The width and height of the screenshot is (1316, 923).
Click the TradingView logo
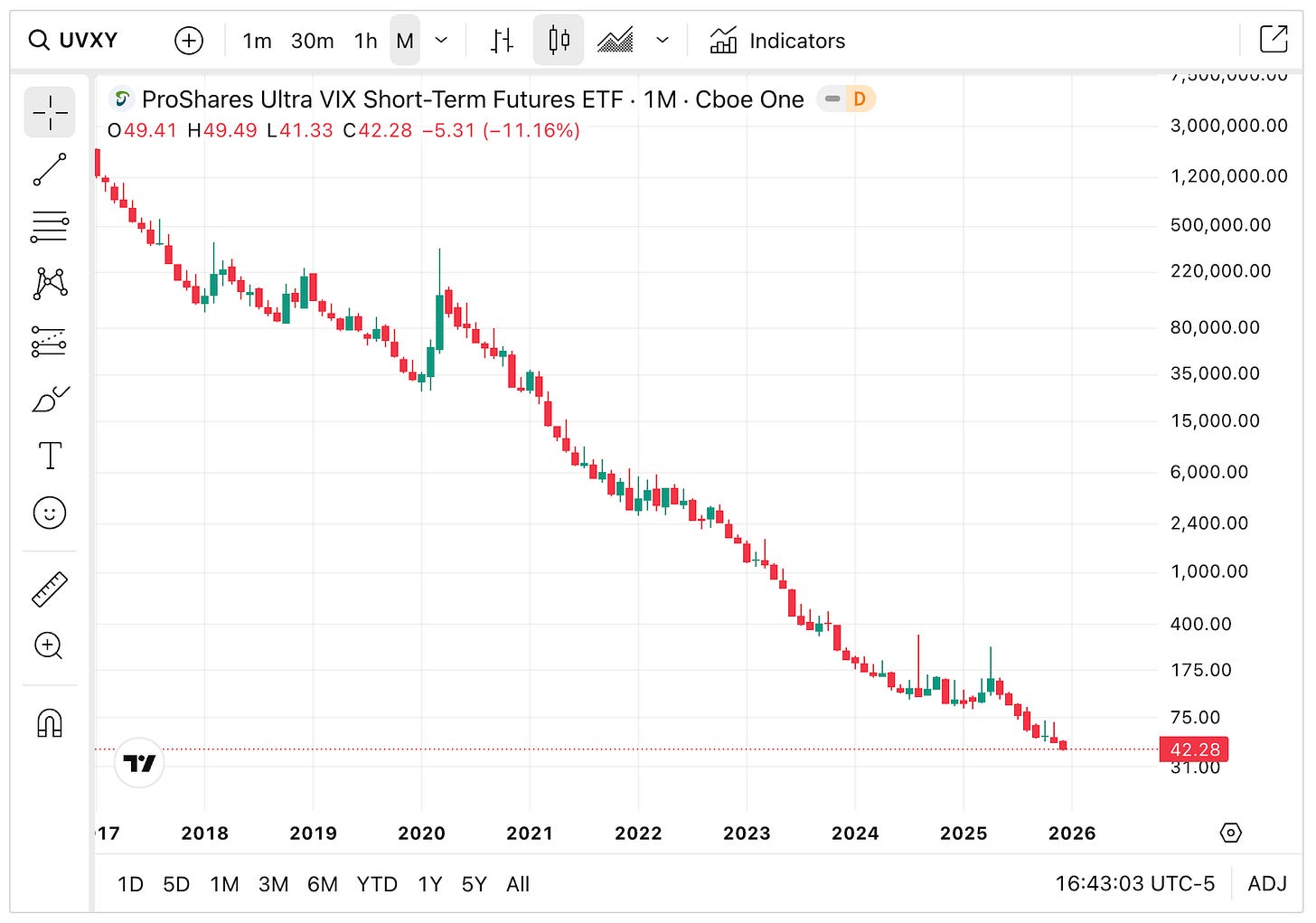[x=139, y=764]
